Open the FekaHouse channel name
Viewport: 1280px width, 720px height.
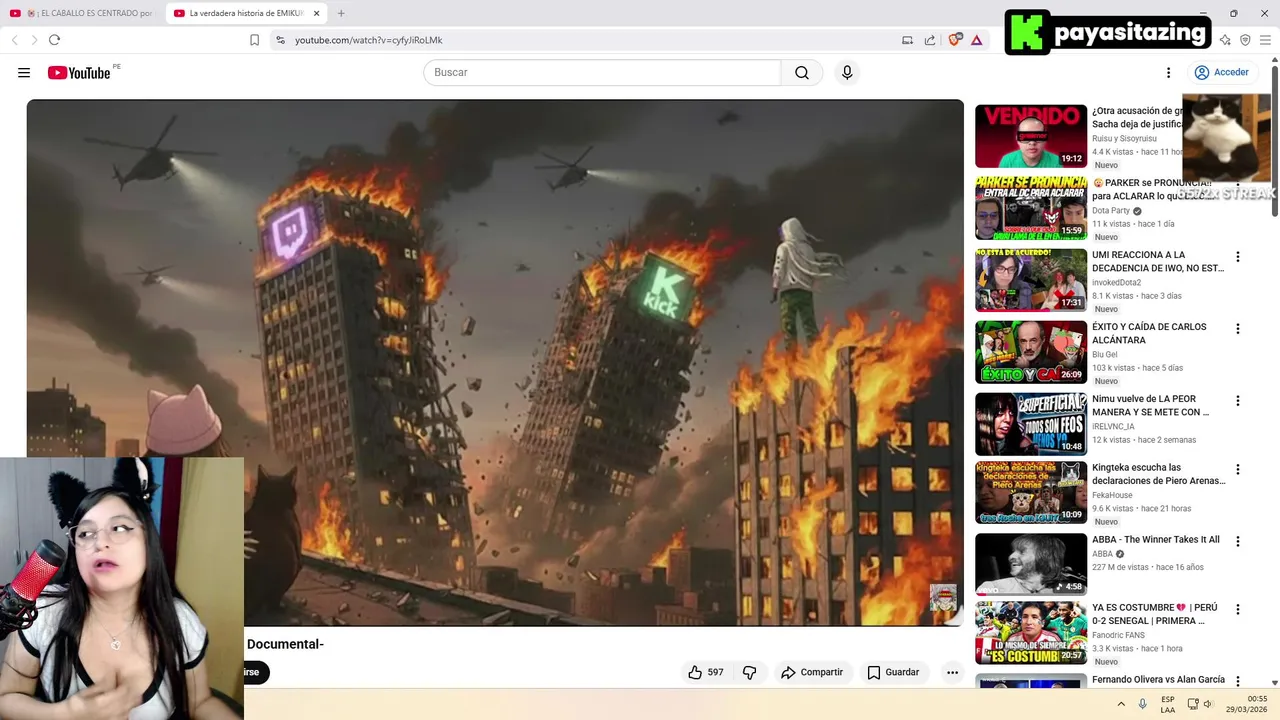point(1112,495)
